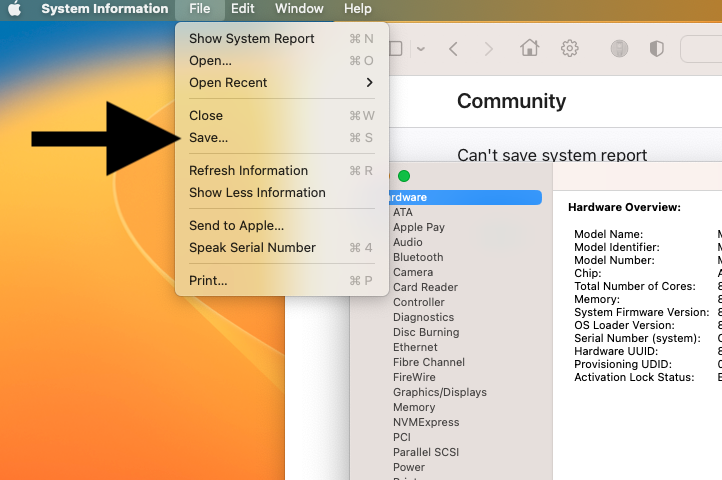Open the Community page heading link
Viewport: 722px width, 480px height.
[512, 101]
